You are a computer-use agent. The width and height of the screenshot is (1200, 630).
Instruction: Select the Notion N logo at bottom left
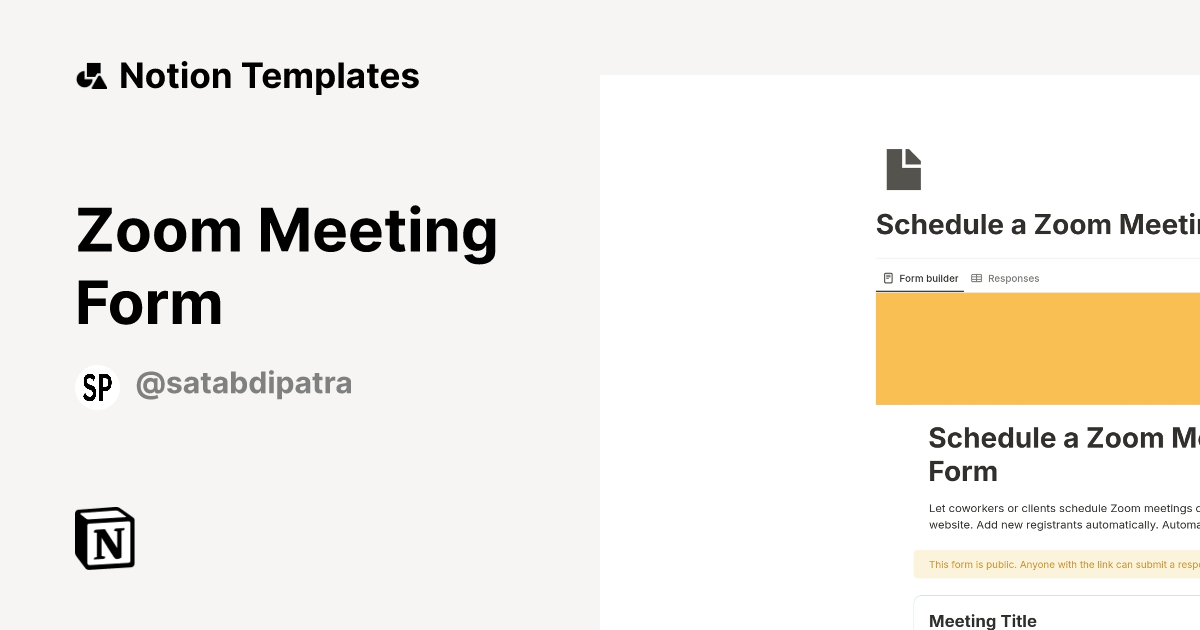(104, 538)
